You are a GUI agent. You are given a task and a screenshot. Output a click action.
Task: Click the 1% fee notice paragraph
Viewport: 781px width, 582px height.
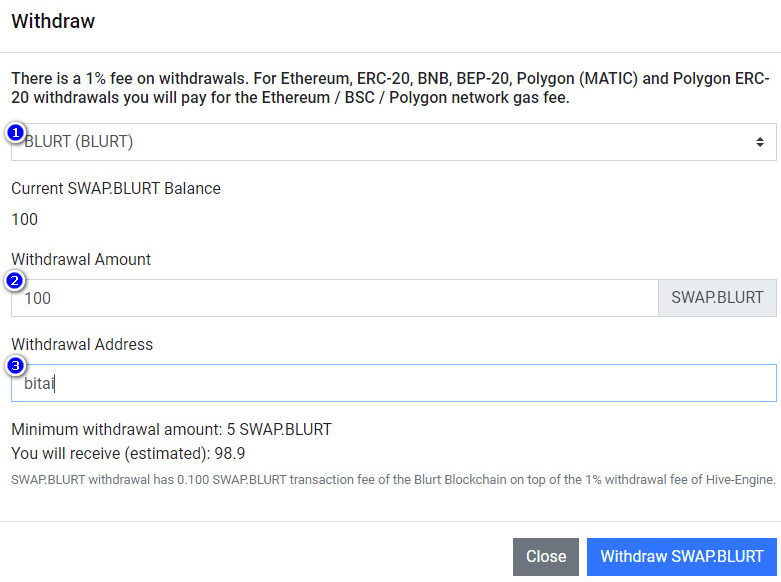point(390,88)
